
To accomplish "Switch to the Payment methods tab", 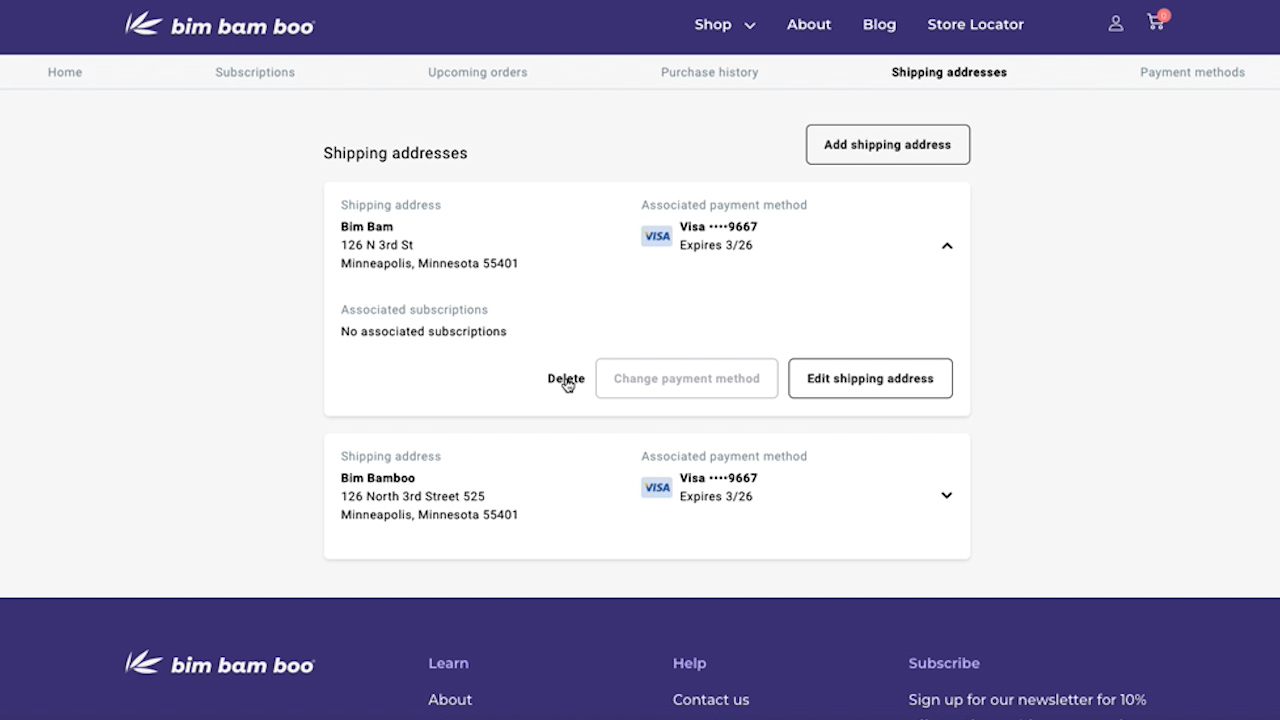I will pyautogui.click(x=1193, y=72).
